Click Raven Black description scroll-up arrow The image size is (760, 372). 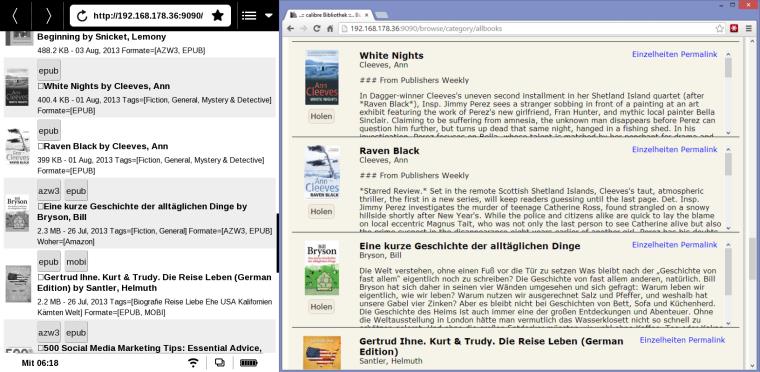tap(728, 149)
